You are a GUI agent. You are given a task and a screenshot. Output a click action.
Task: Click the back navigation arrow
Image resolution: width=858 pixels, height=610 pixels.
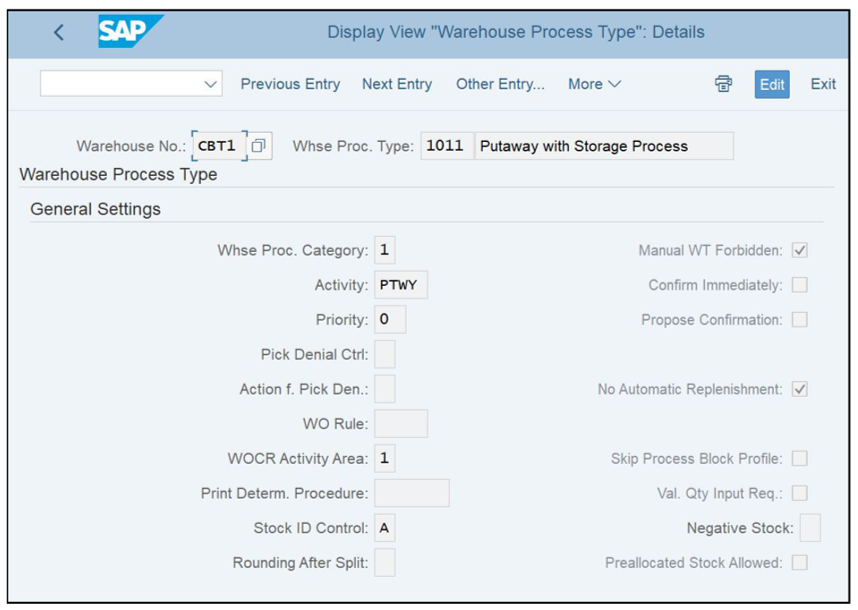coord(58,32)
